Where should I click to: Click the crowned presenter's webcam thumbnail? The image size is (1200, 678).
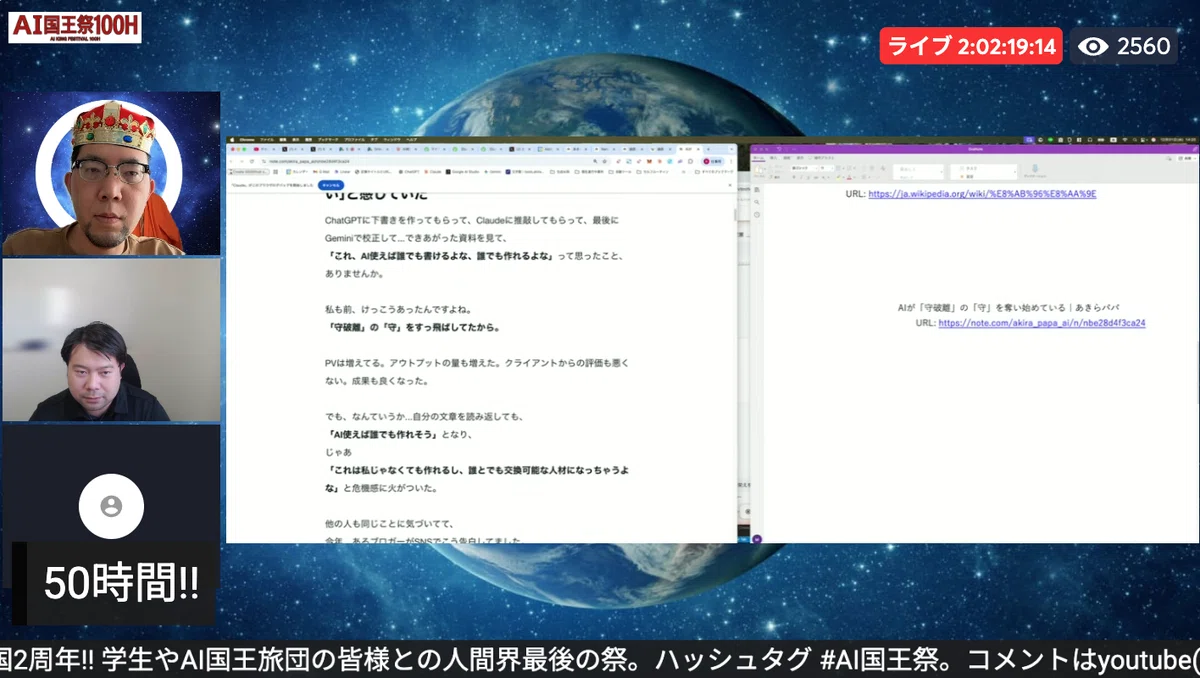pos(111,174)
